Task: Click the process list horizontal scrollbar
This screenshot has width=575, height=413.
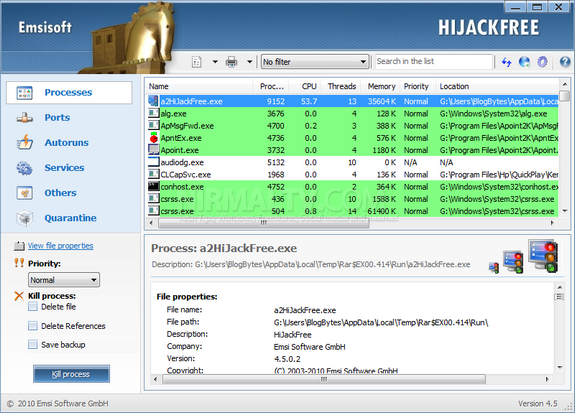Action: tap(263, 223)
